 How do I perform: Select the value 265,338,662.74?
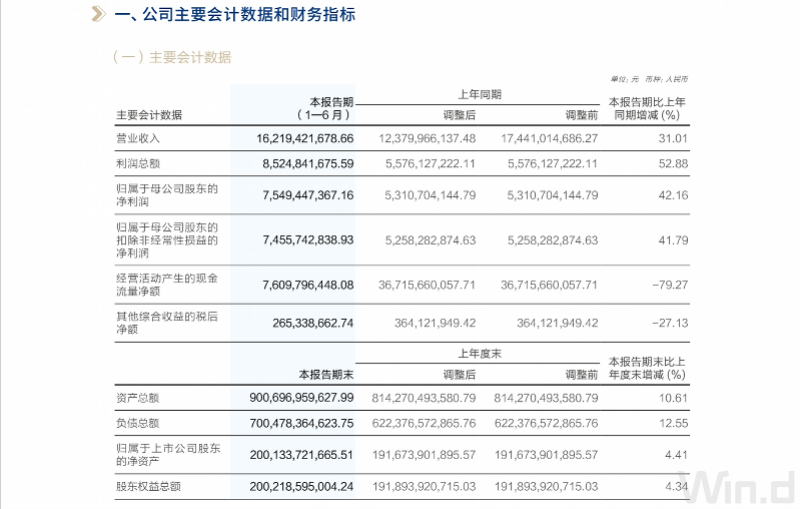coord(313,323)
